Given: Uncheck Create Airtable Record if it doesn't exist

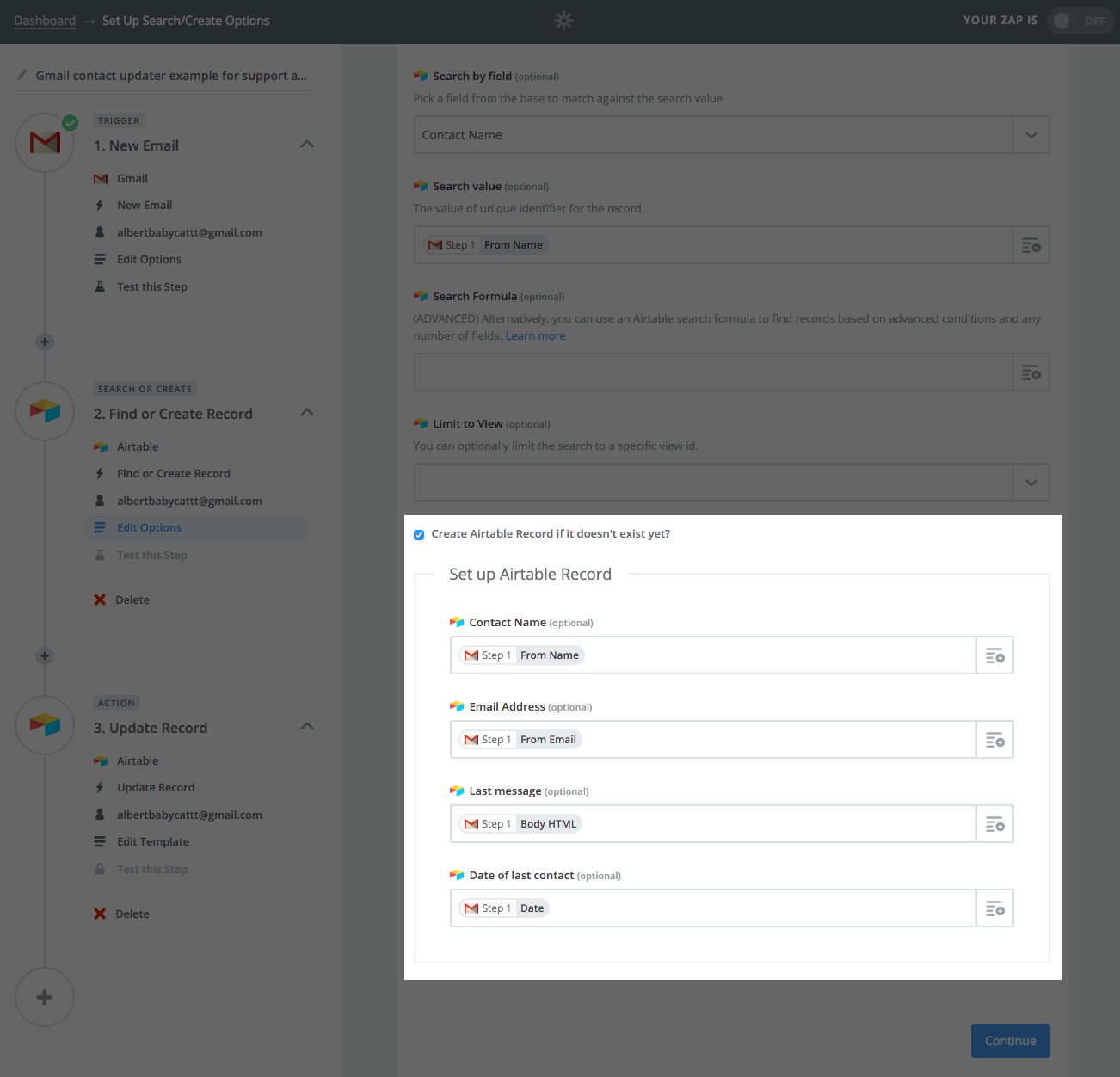Looking at the screenshot, I should click(x=419, y=535).
